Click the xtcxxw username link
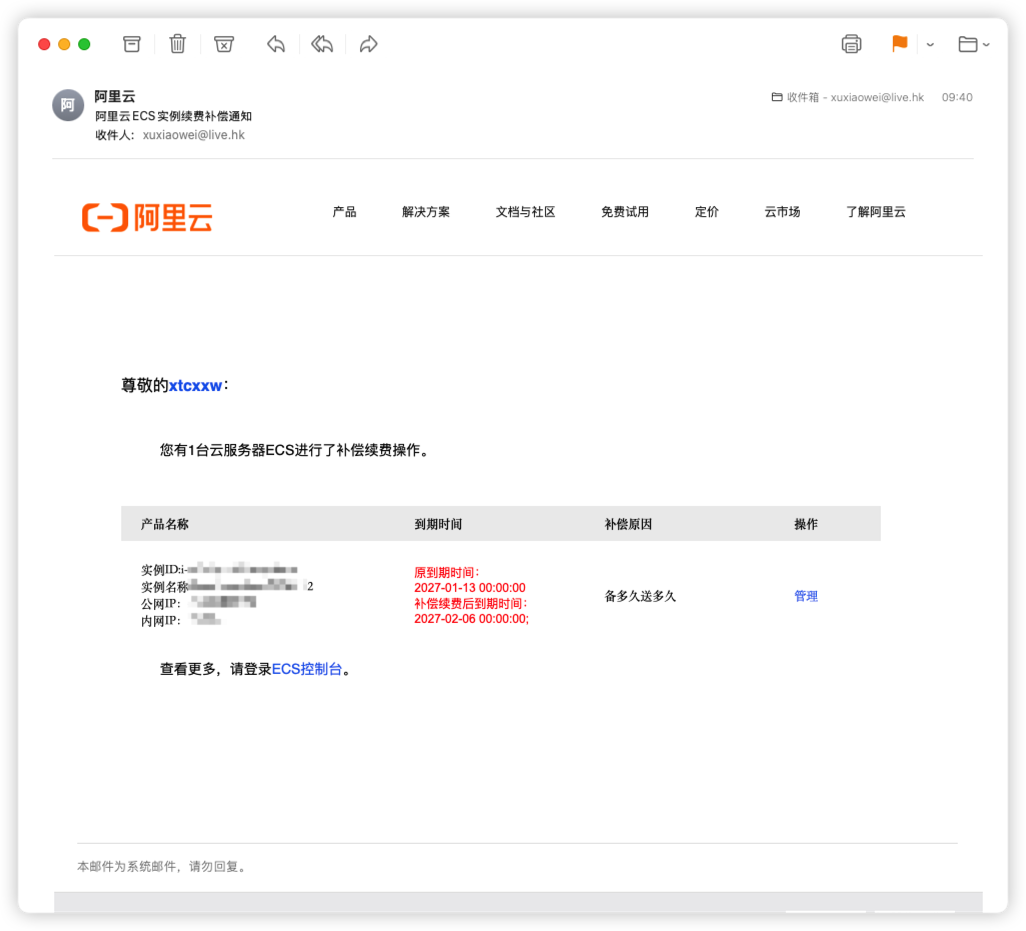The image size is (1026, 931). pyautogui.click(x=195, y=386)
